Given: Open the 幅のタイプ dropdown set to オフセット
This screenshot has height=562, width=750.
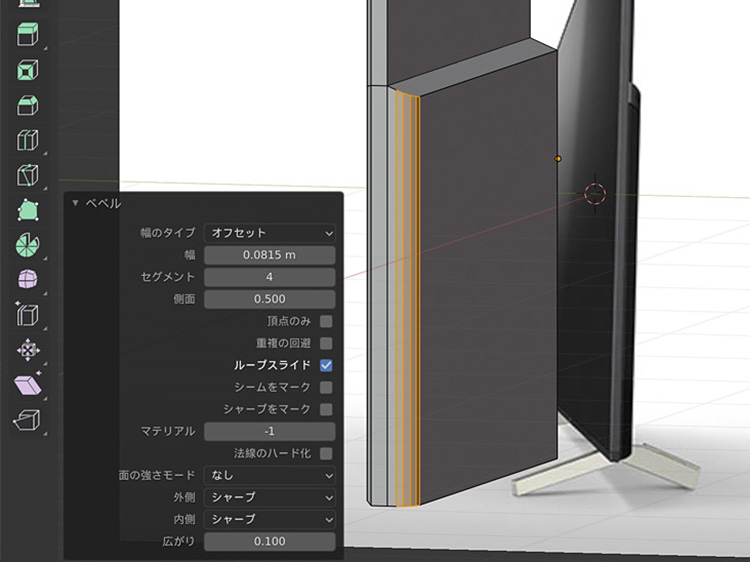Looking at the screenshot, I should click(x=270, y=232).
